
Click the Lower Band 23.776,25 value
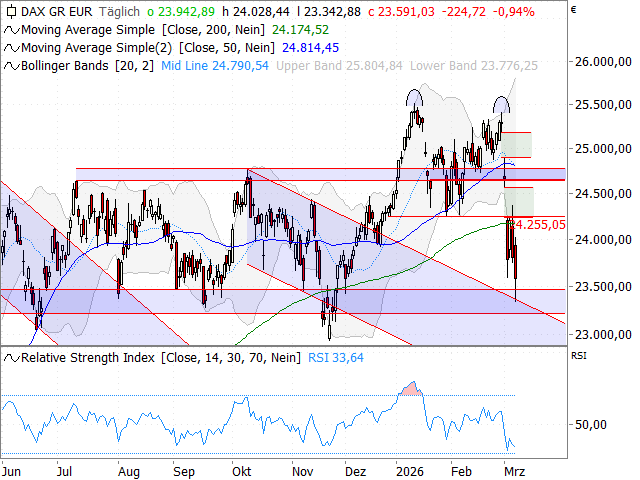pyautogui.click(x=474, y=66)
